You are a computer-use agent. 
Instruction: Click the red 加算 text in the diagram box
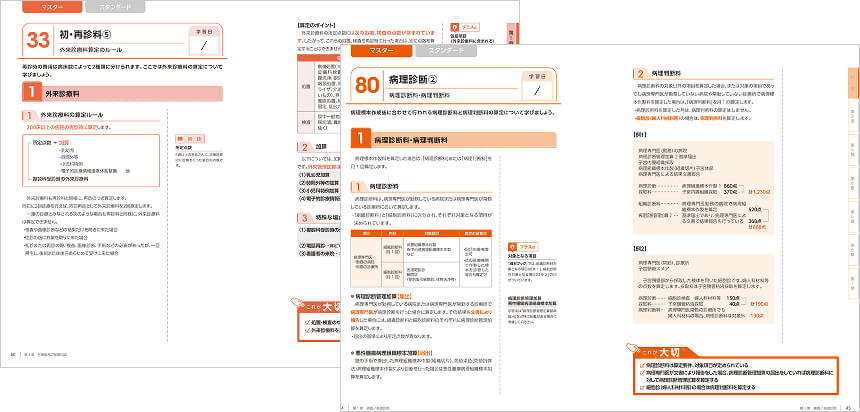pos(63,142)
